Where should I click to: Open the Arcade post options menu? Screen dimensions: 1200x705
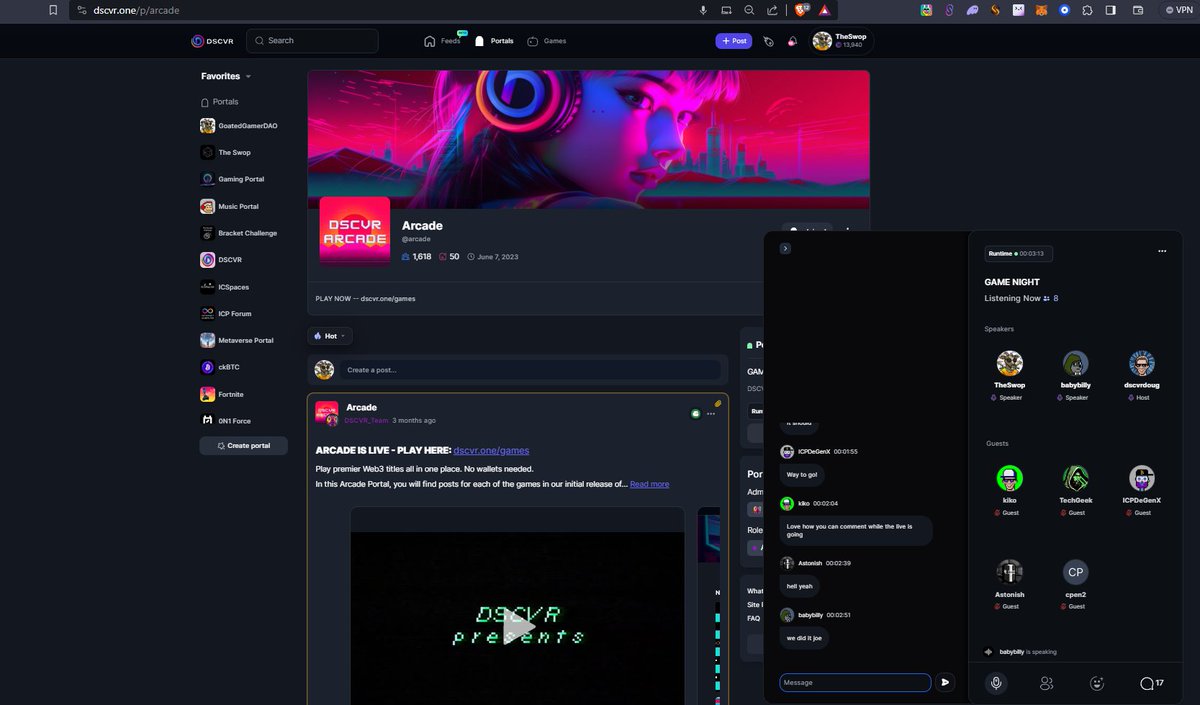coord(711,413)
